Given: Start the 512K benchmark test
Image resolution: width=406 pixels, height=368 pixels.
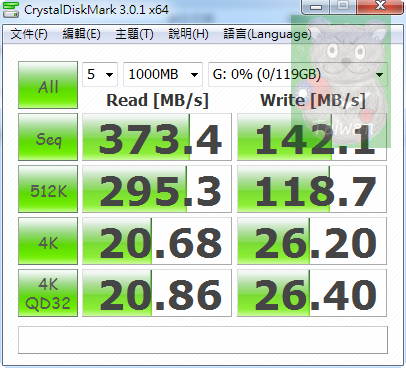Looking at the screenshot, I should point(48,189).
